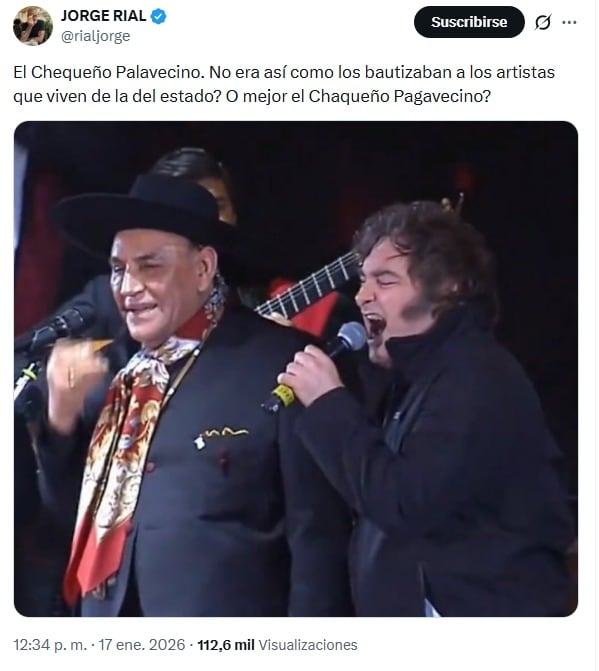Open the 112,6 mil view count
This screenshot has width=599, height=671.
pos(225,644)
